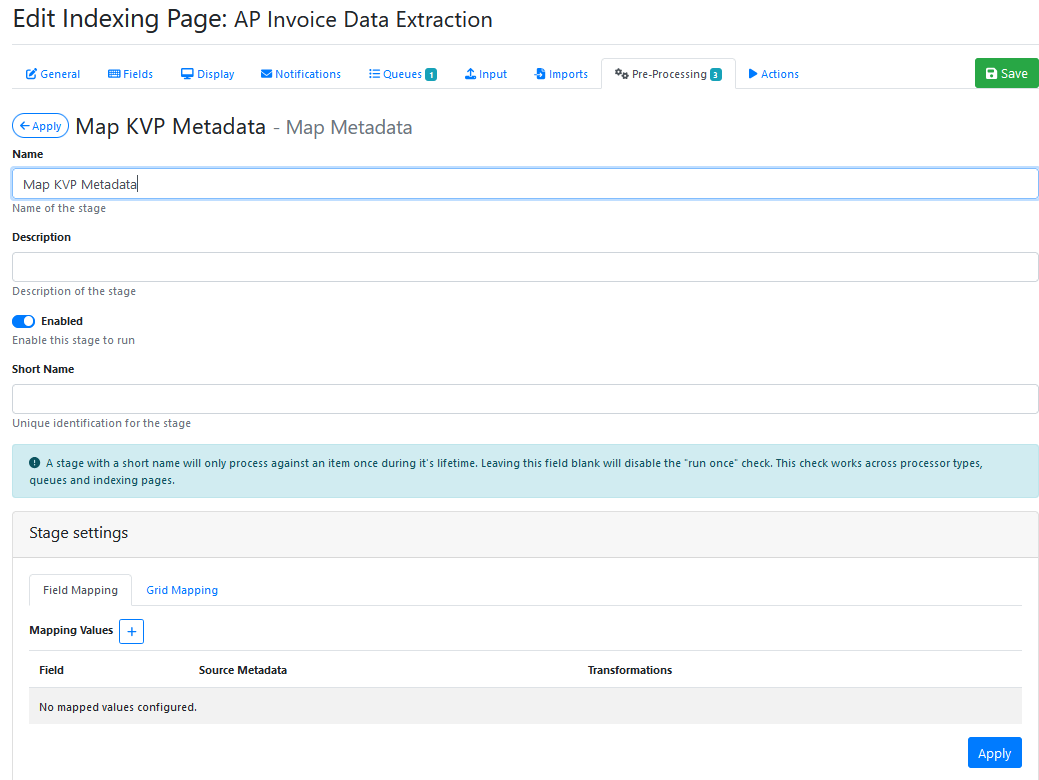This screenshot has width=1039, height=780.
Task: Switch to the Grid Mapping tab
Action: (182, 590)
